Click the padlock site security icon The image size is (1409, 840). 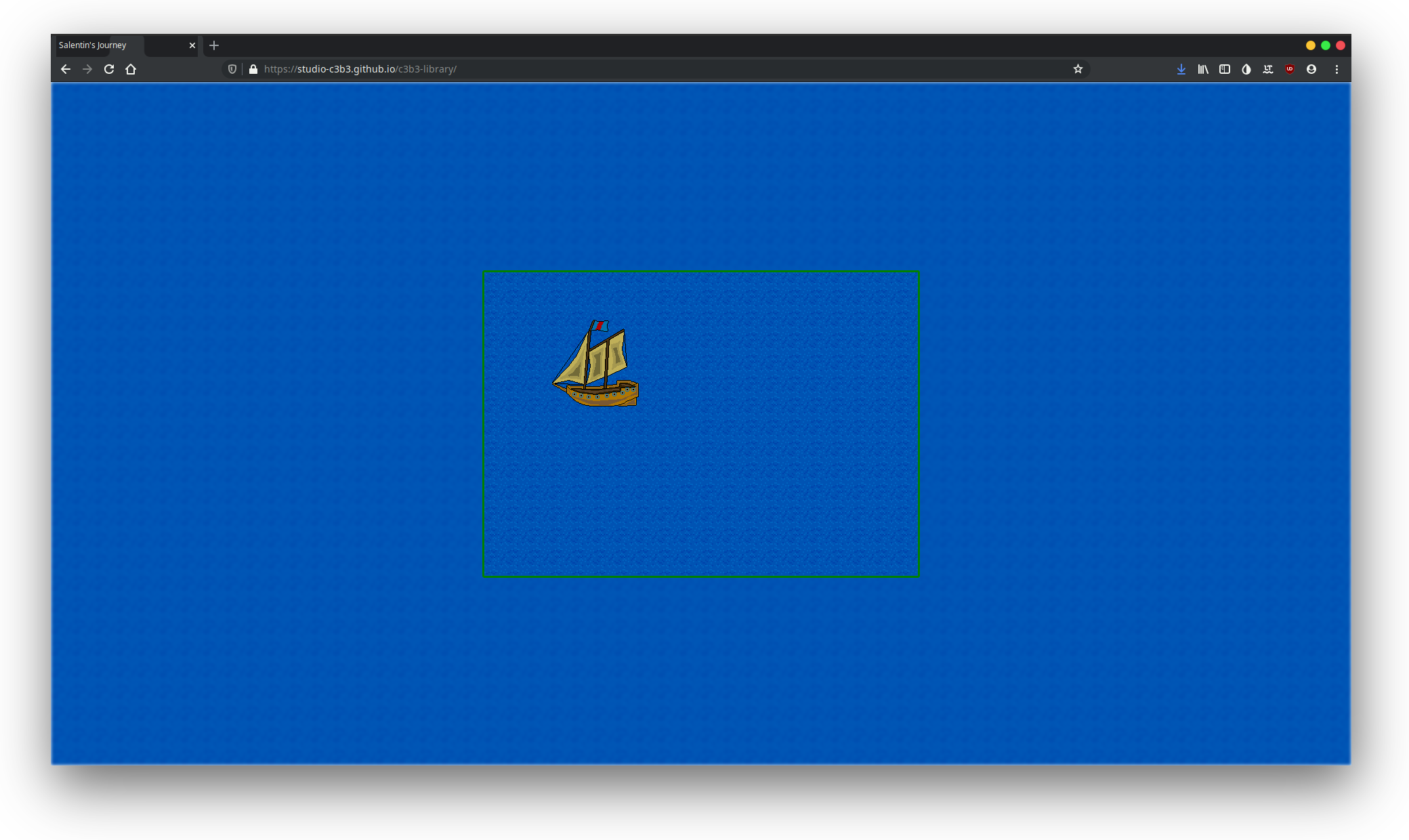point(253,69)
